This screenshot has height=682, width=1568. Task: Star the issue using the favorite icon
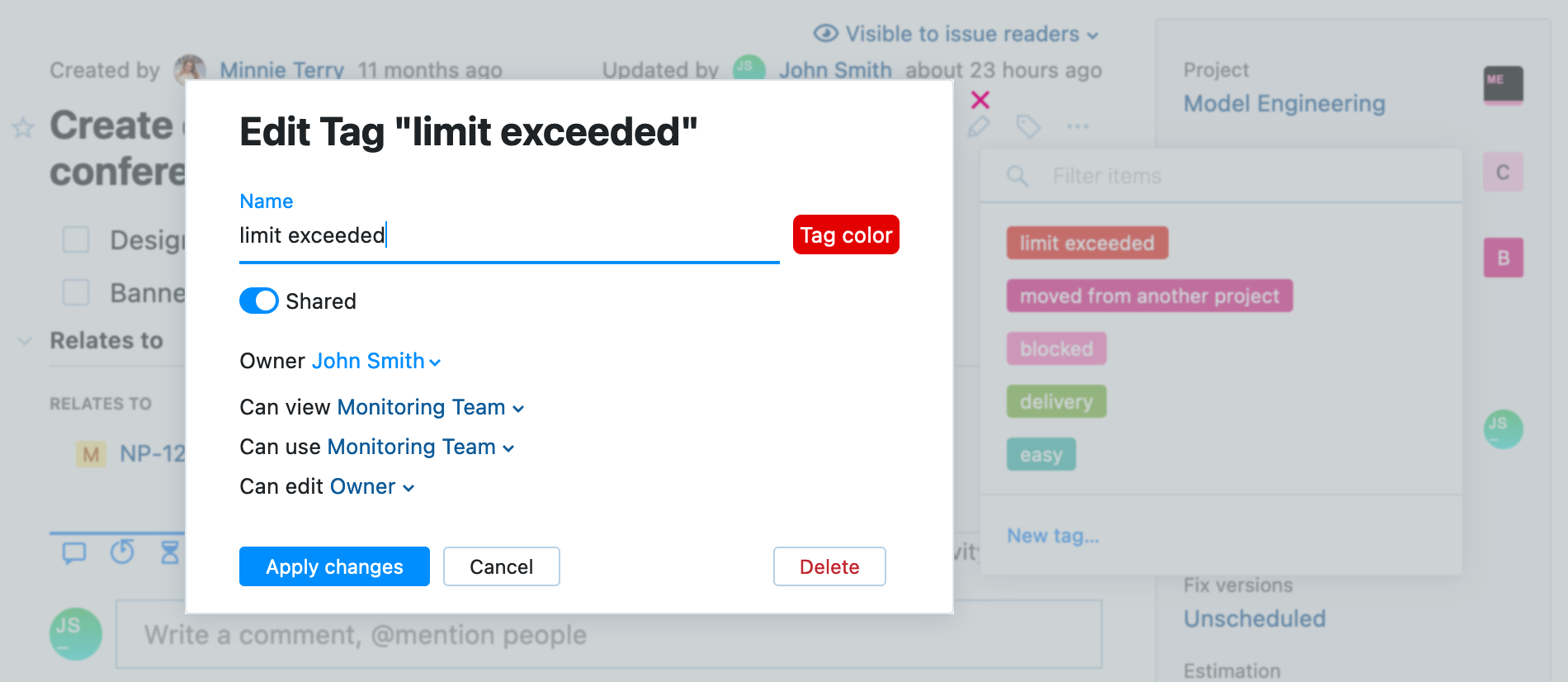tap(22, 128)
